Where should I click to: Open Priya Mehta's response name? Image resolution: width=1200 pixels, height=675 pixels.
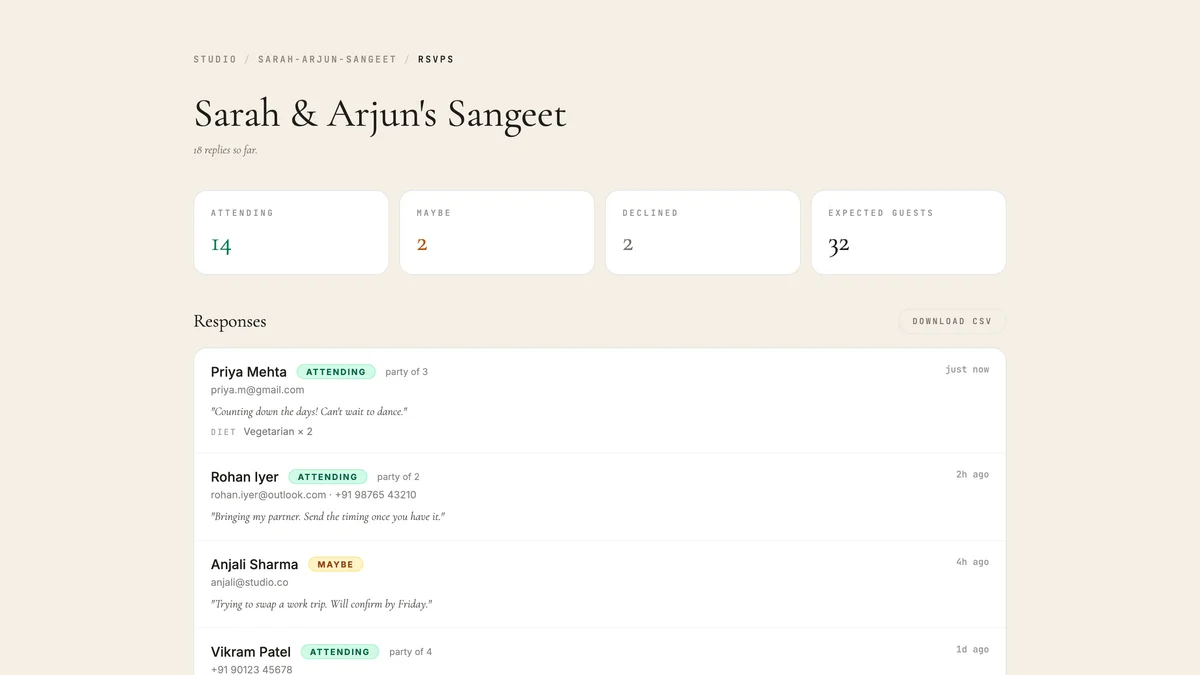[x=249, y=372]
